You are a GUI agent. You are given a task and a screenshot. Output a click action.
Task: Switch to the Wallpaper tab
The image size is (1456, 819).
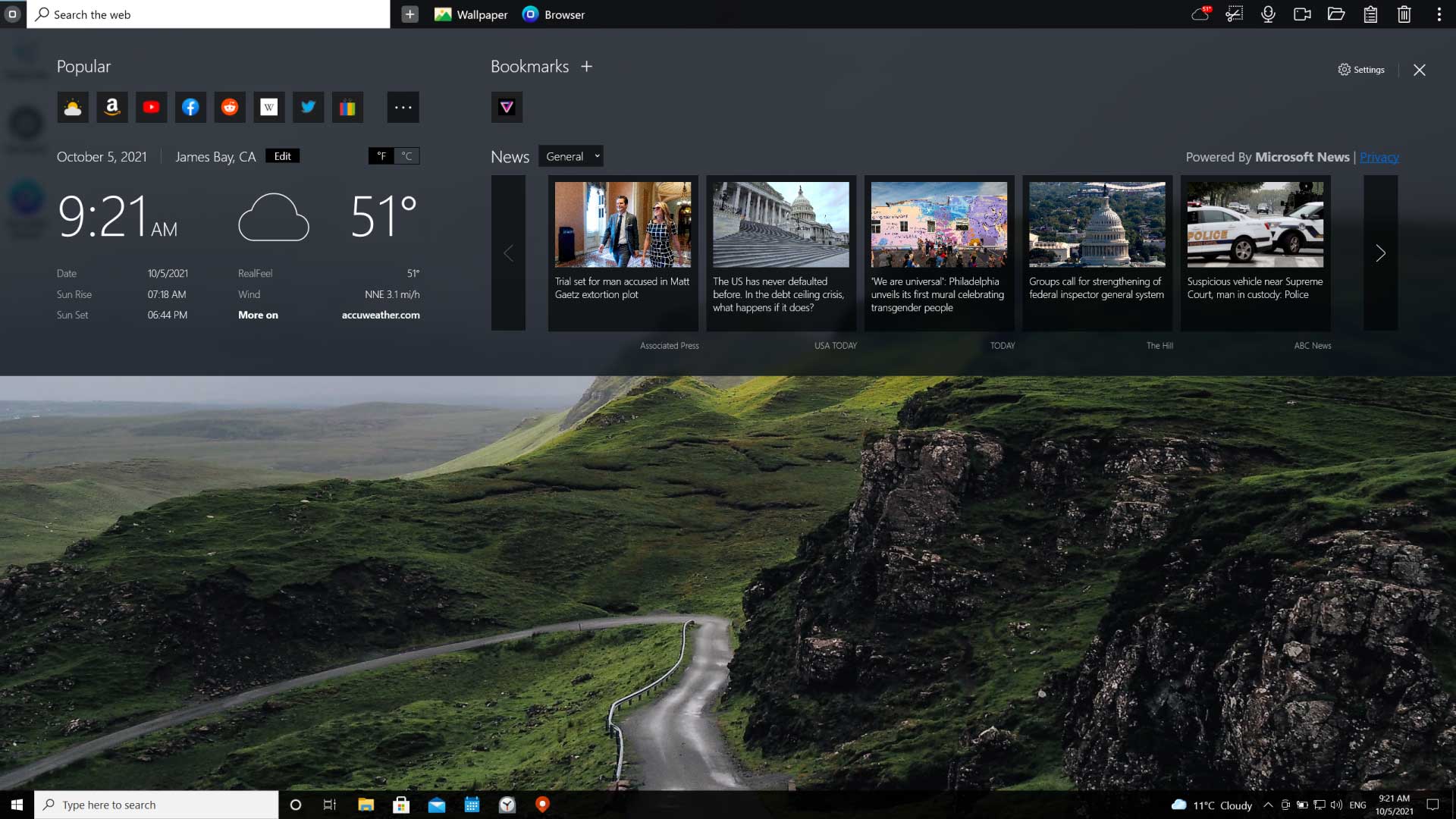point(471,14)
